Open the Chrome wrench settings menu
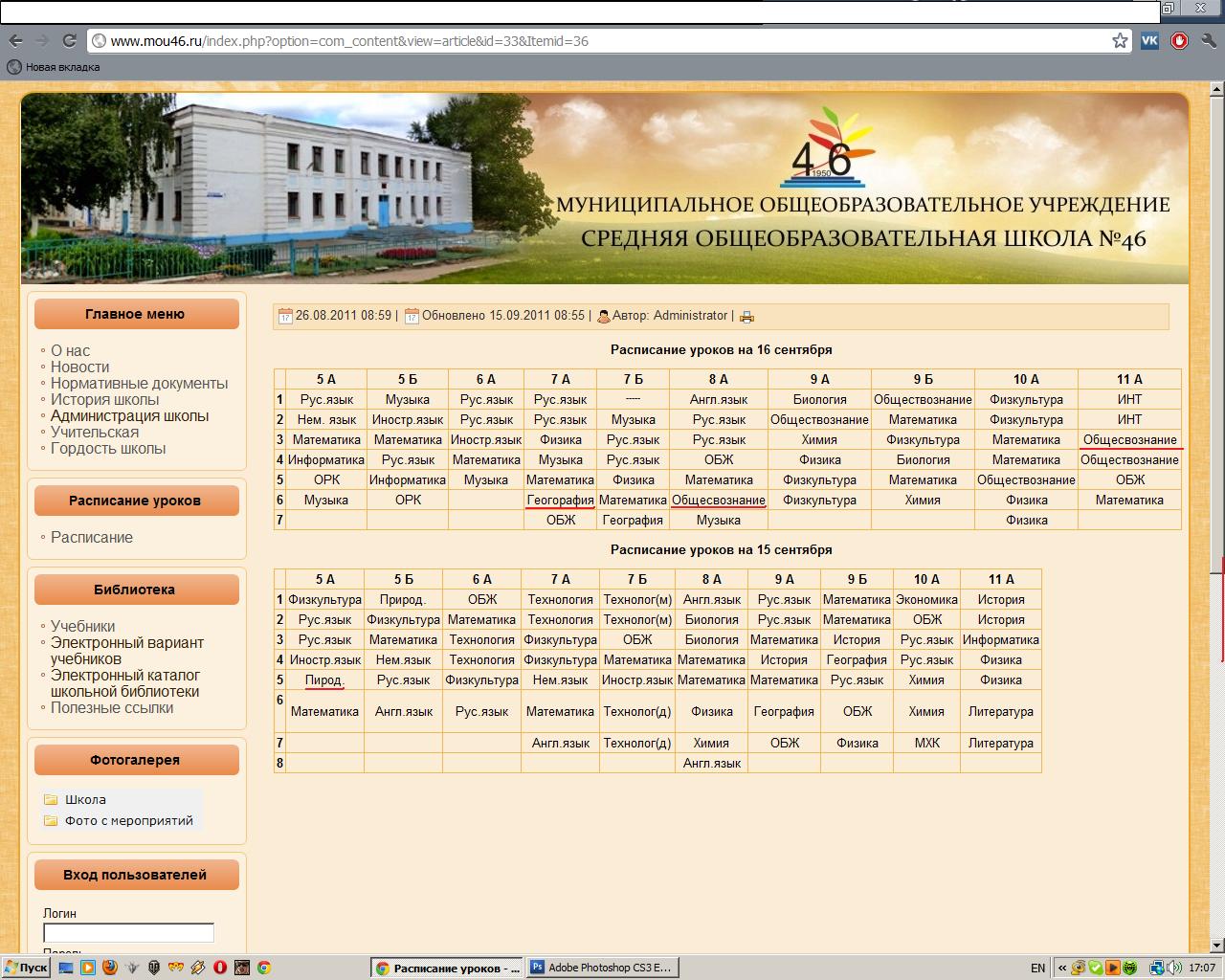Viewport: 1225px width, 980px height. 1208,40
